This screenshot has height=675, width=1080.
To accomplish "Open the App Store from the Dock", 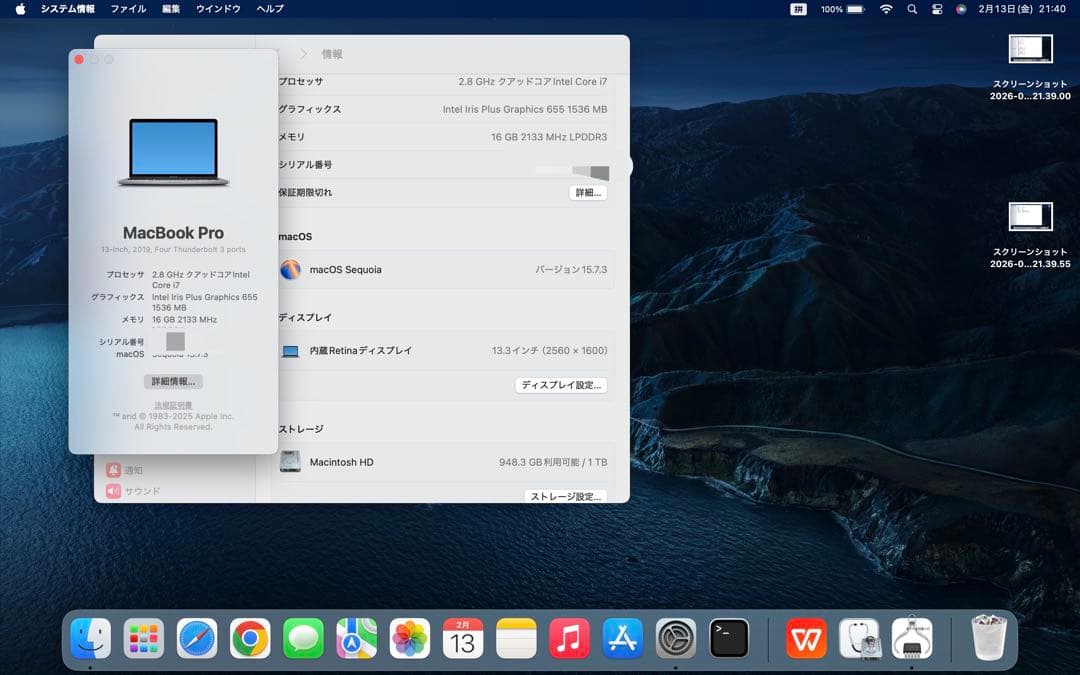I will point(622,636).
